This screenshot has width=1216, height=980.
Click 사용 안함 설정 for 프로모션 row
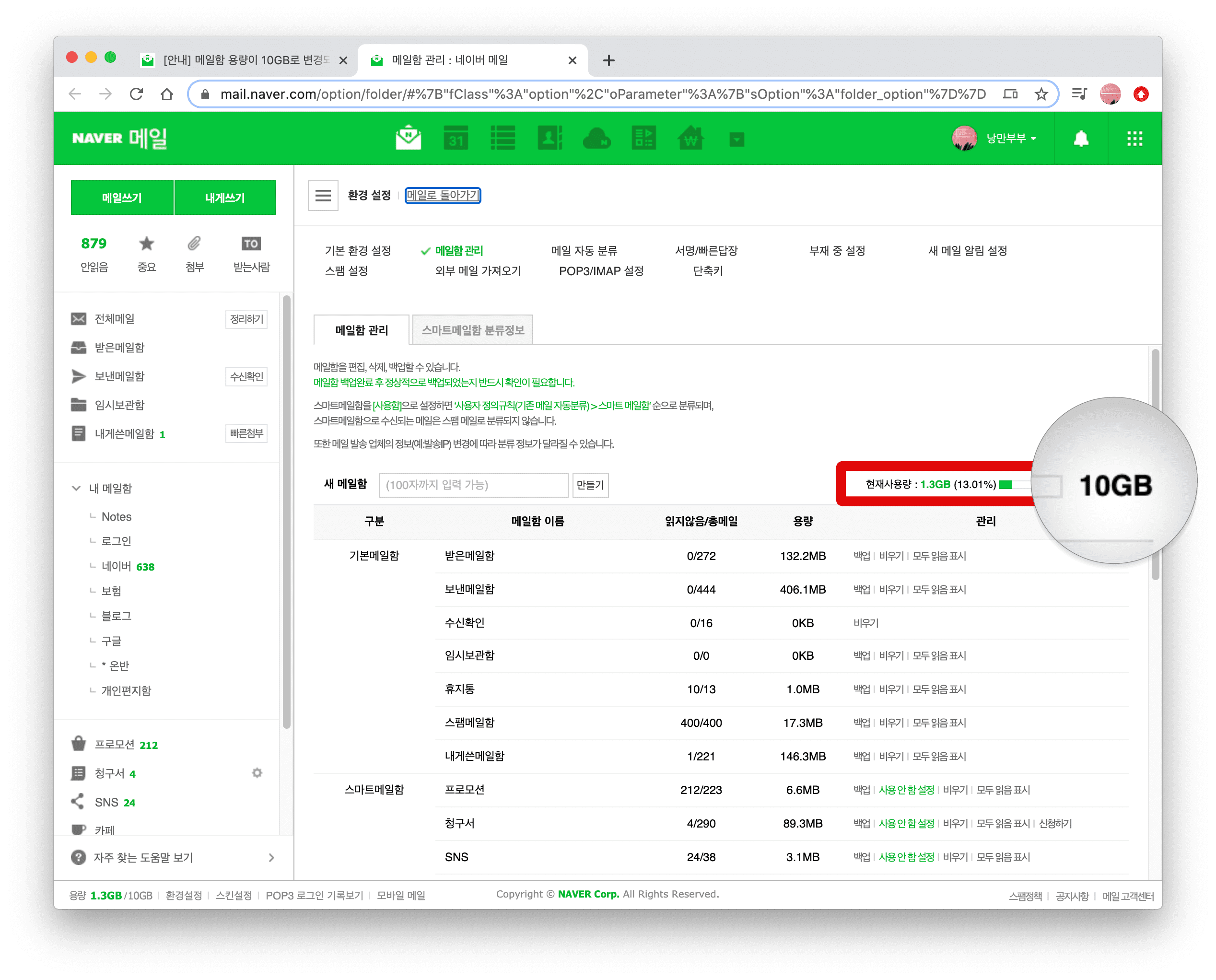point(906,790)
